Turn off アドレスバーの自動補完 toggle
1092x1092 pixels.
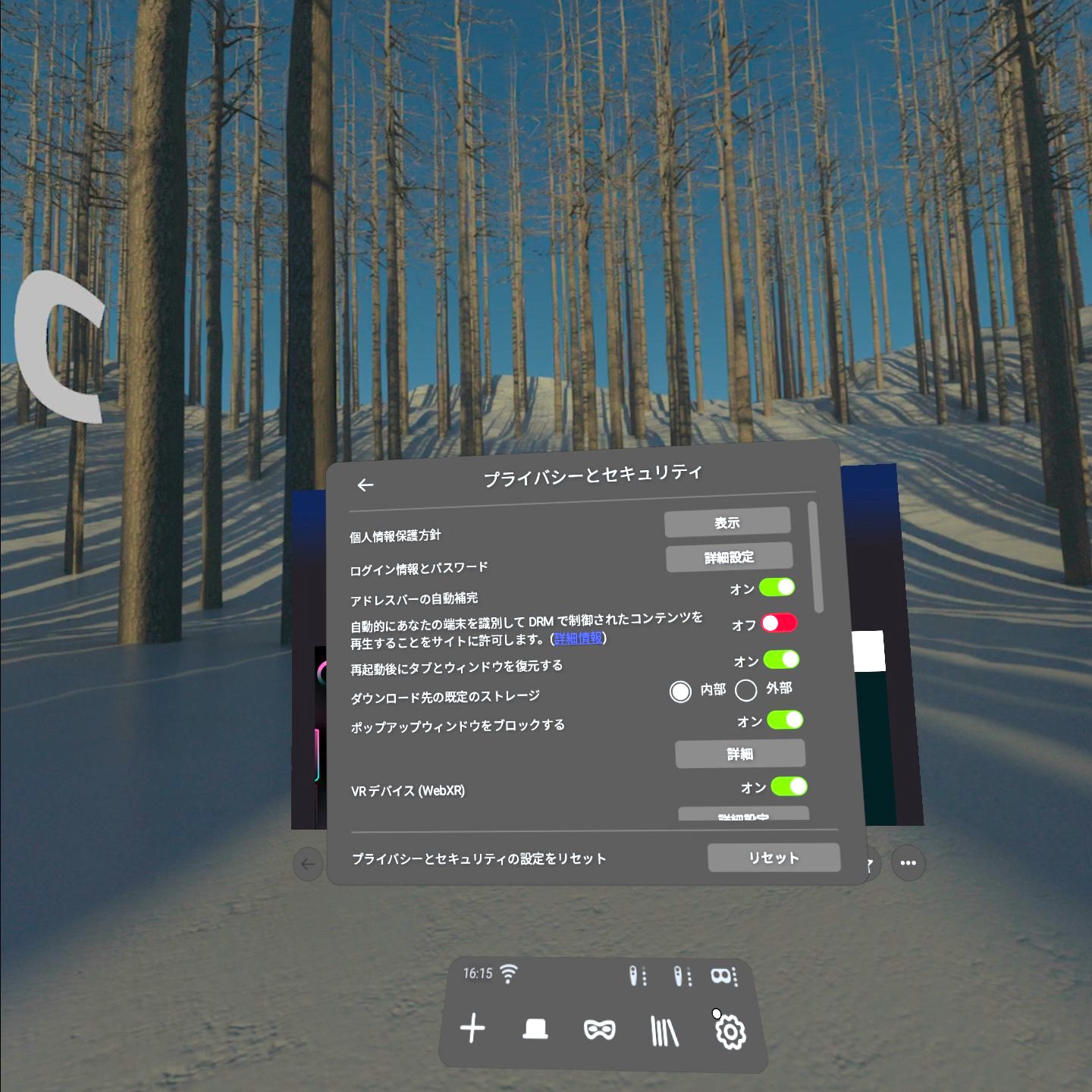[777, 587]
